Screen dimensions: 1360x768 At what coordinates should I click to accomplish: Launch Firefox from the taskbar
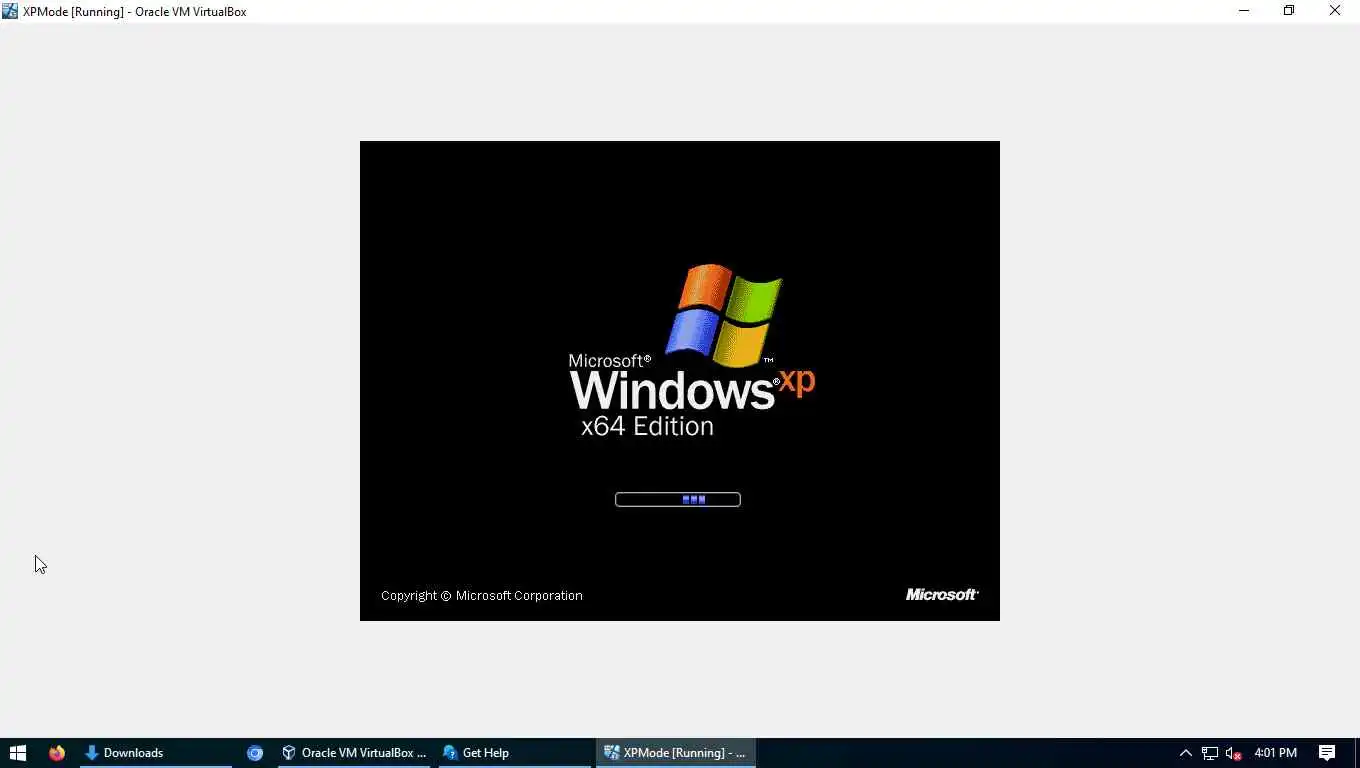coord(57,753)
